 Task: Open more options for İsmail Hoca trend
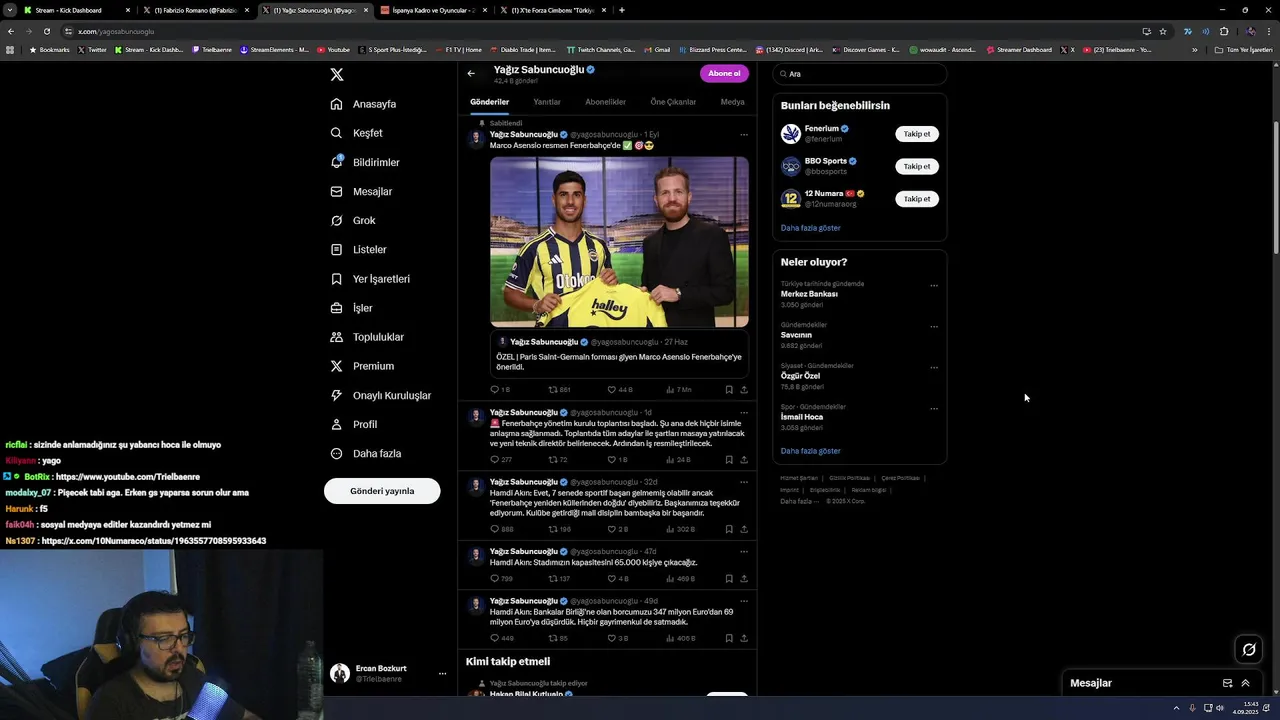click(x=934, y=408)
